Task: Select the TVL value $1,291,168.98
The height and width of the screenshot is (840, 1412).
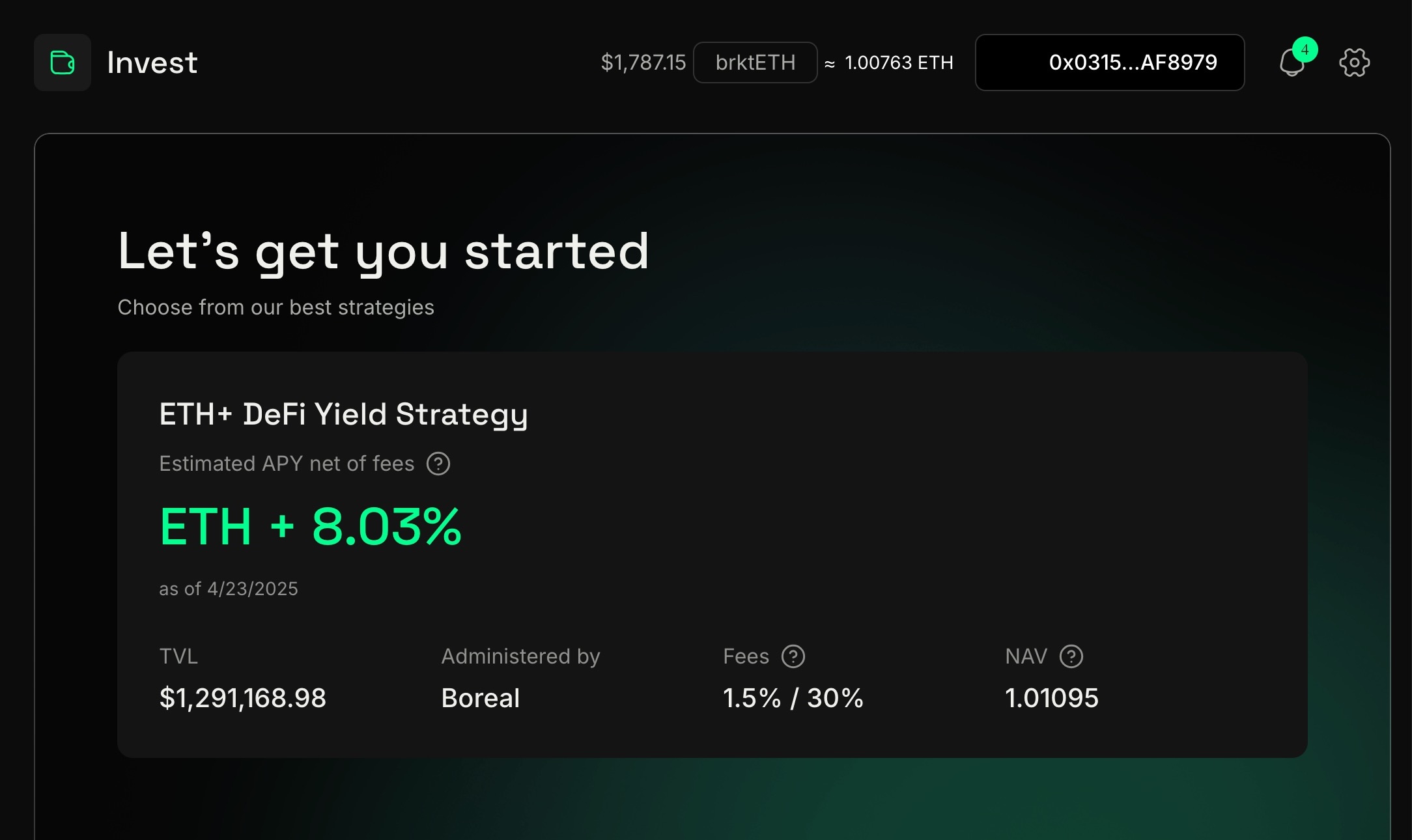Action: (x=242, y=698)
